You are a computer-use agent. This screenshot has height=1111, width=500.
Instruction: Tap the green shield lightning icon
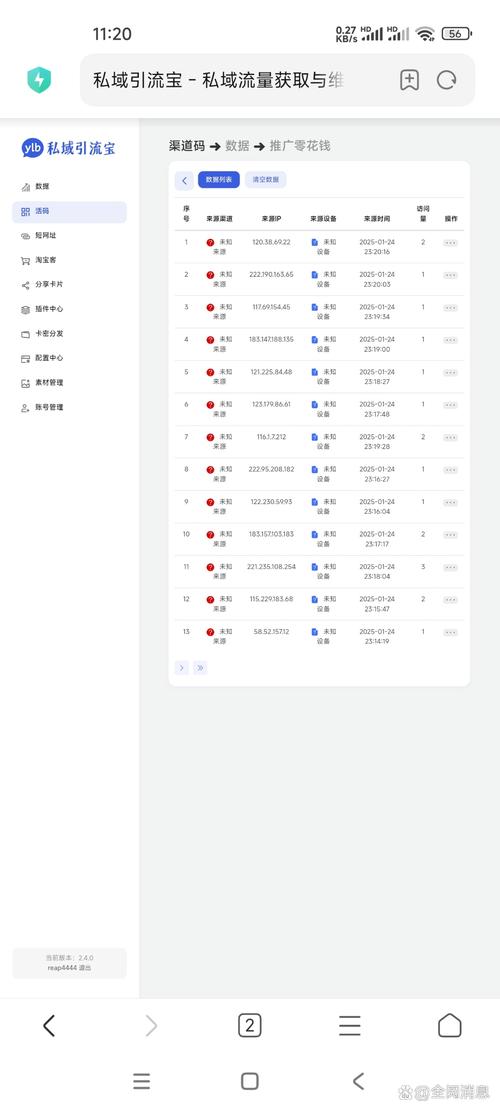[x=39, y=80]
